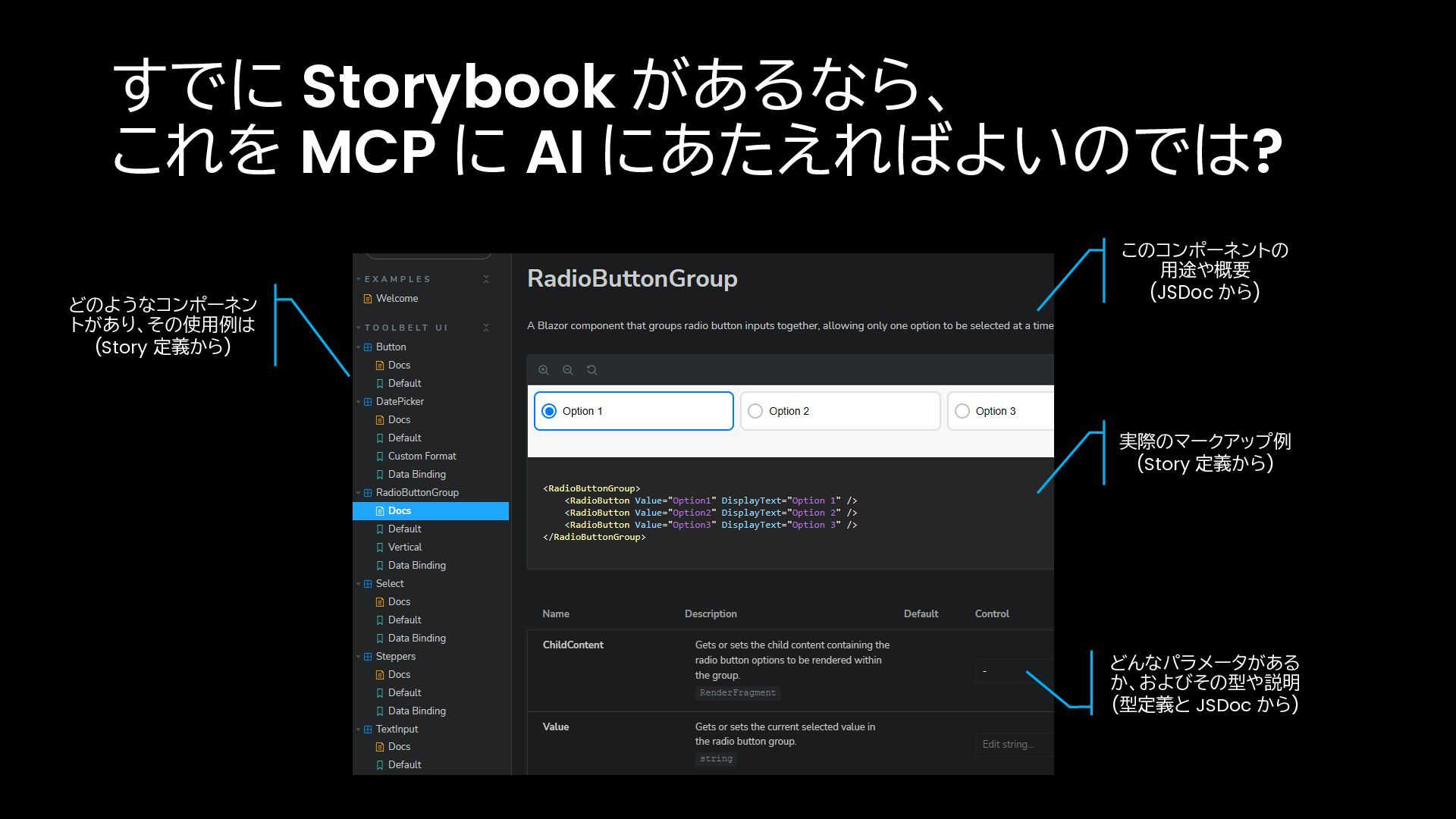
Task: Click the Description column header
Action: (x=711, y=614)
